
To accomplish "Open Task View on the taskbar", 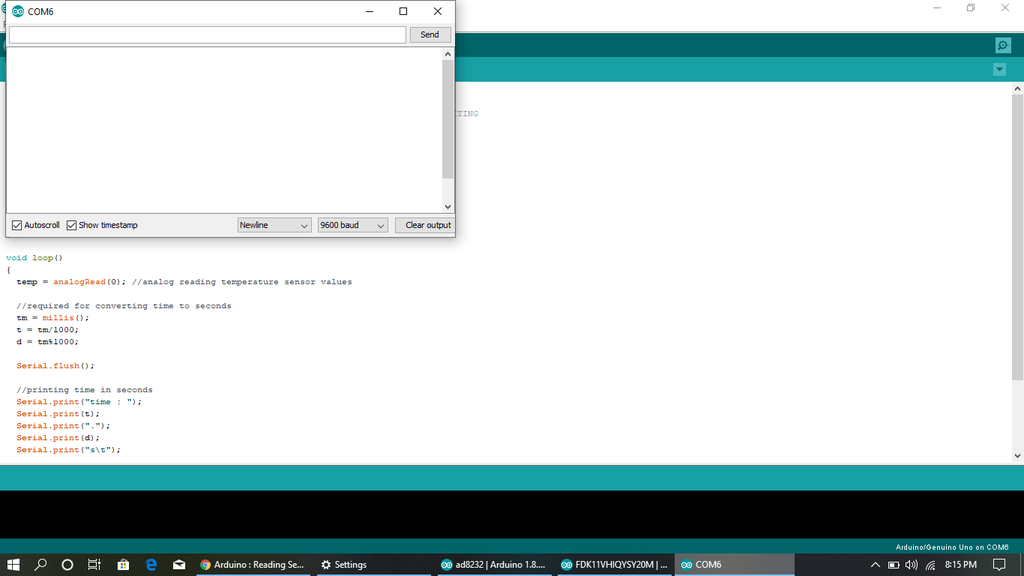I will [93, 564].
